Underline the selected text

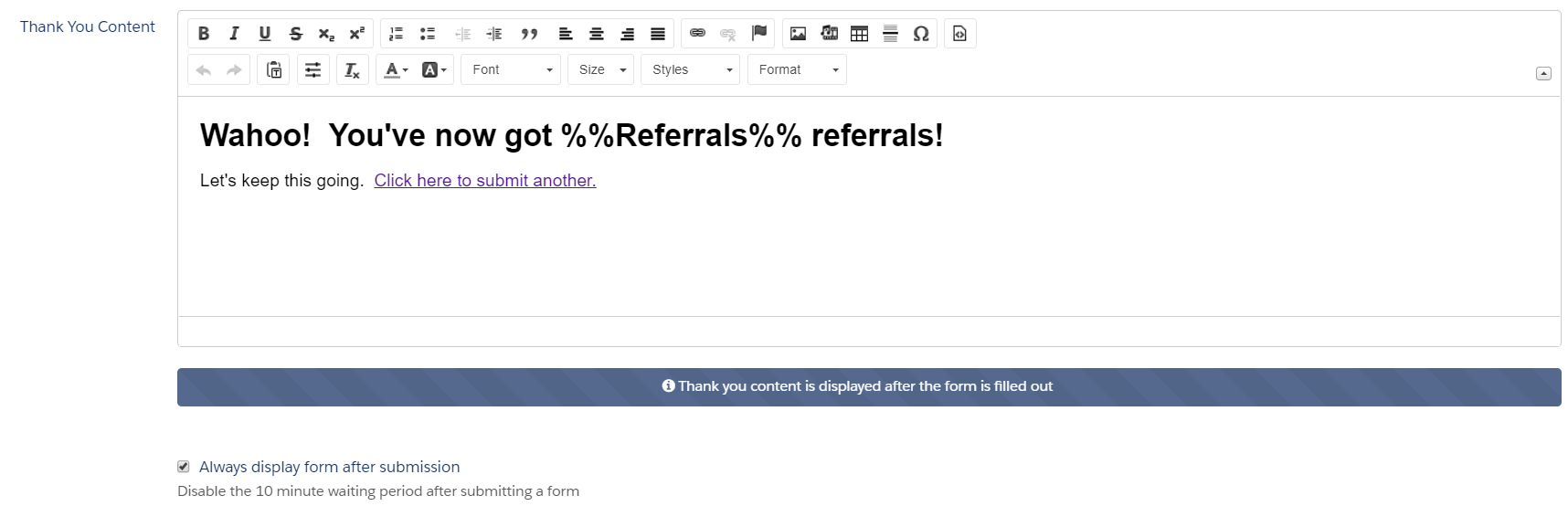[265, 34]
